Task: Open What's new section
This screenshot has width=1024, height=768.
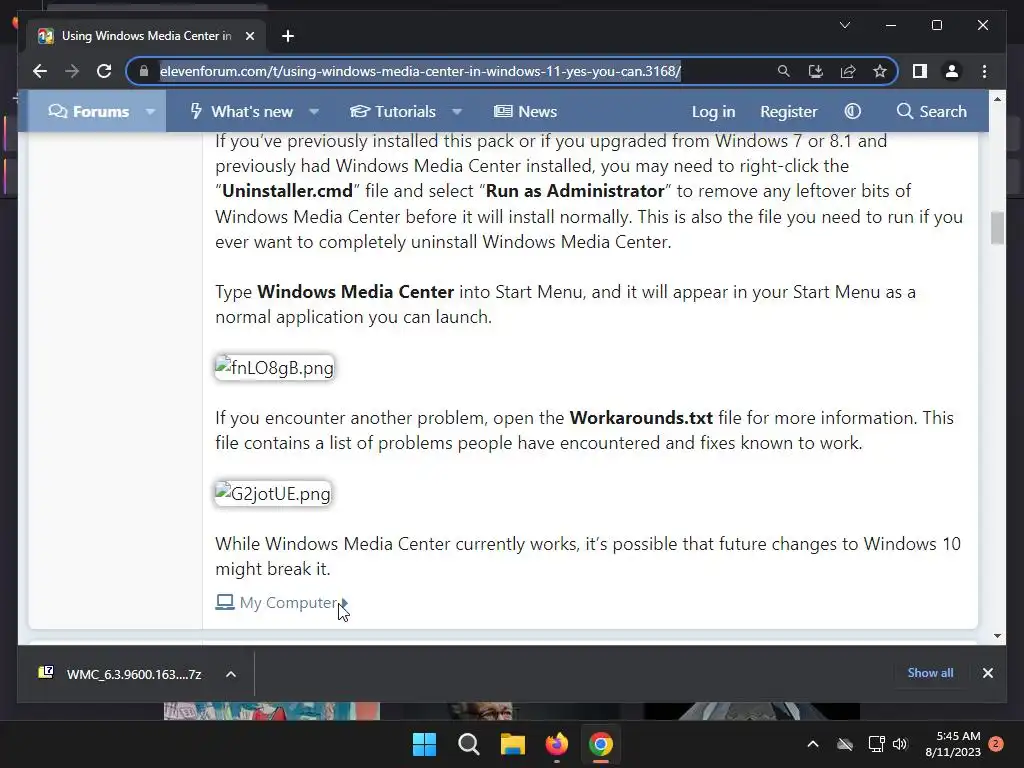Action: [x=242, y=112]
